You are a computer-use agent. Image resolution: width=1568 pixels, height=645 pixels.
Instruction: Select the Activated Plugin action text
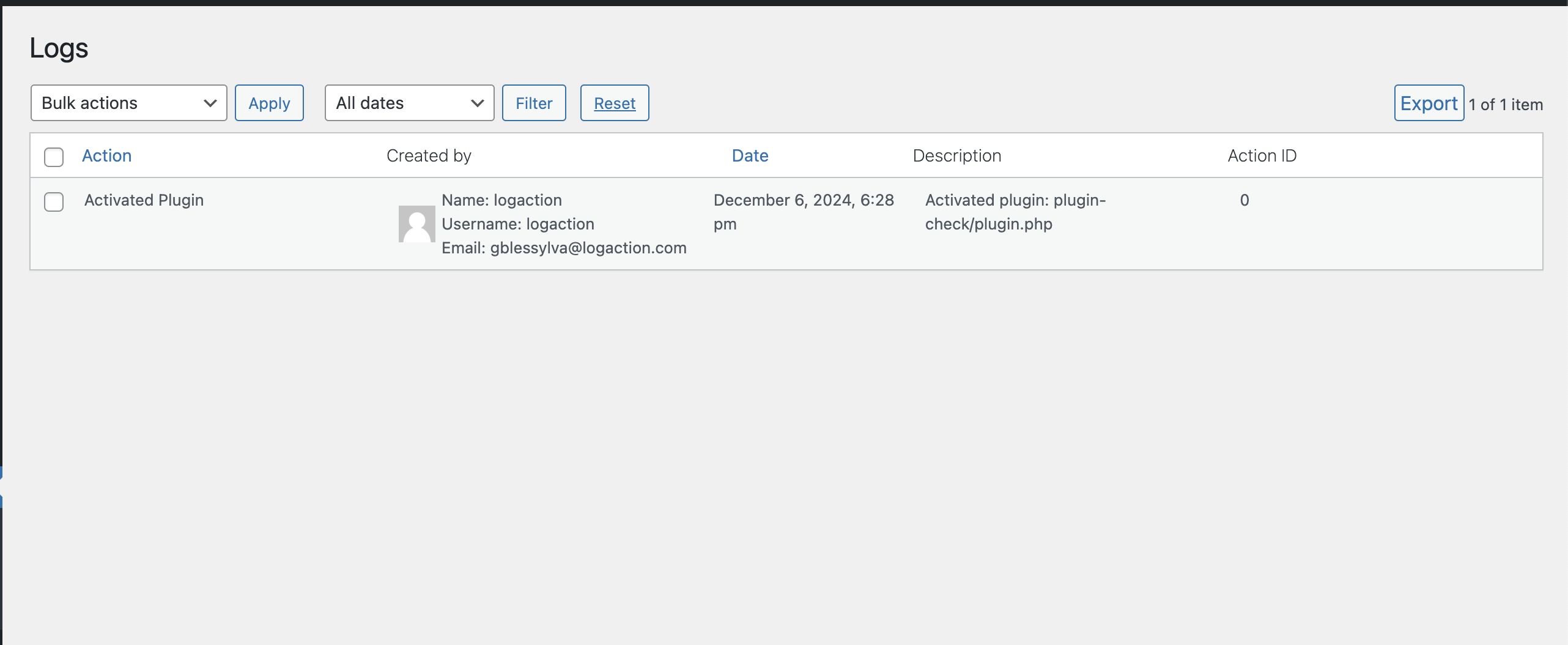144,200
